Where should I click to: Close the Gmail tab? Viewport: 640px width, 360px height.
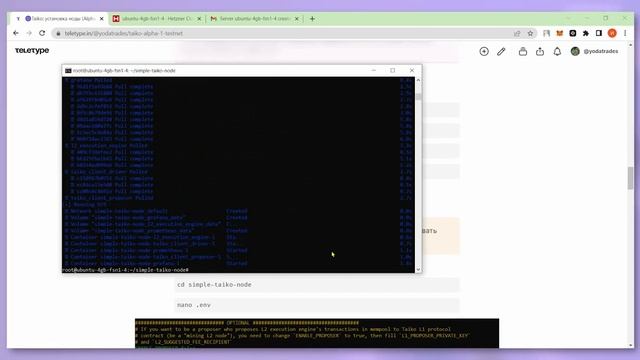[297, 19]
